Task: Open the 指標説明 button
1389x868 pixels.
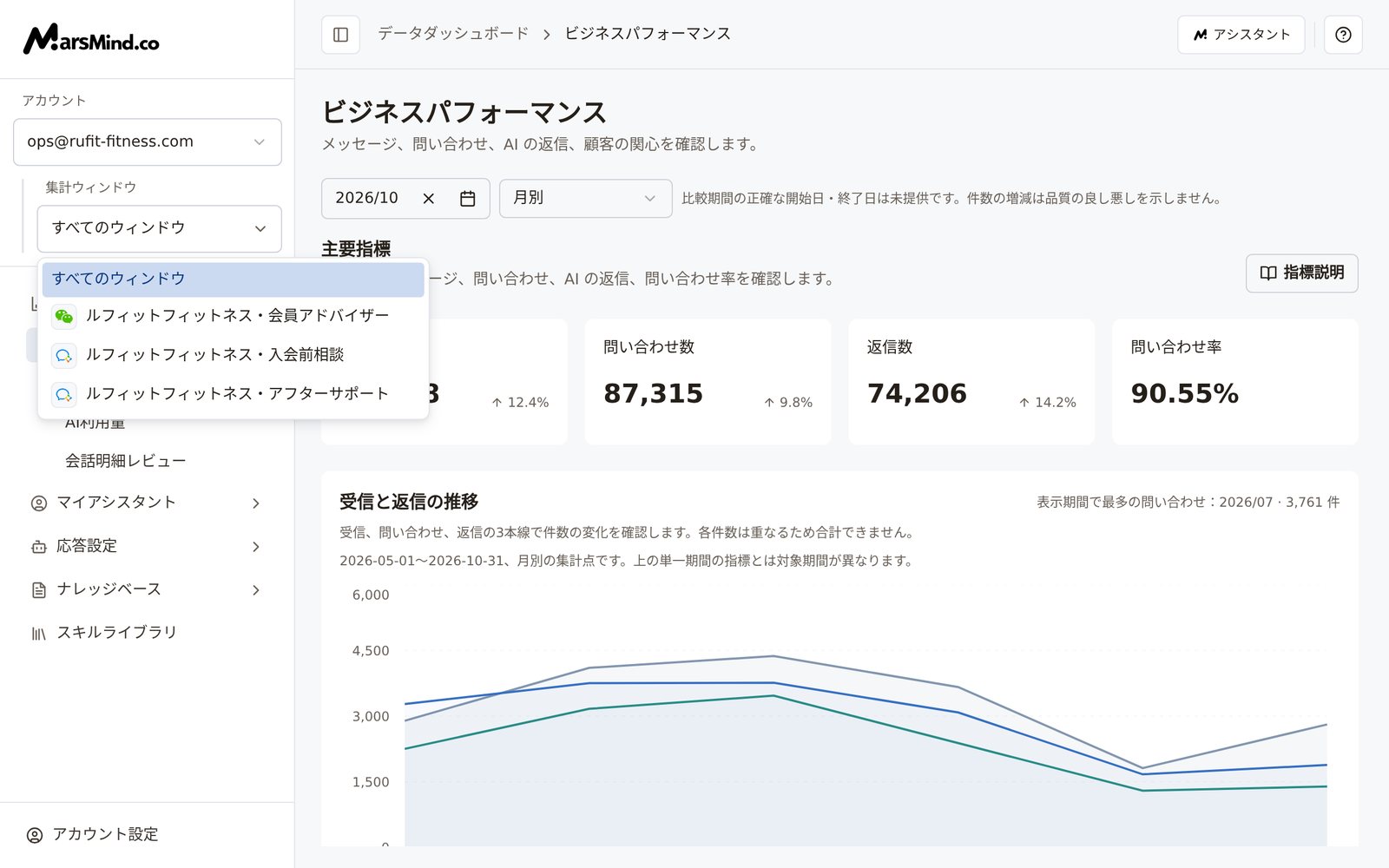Action: 1302,273
